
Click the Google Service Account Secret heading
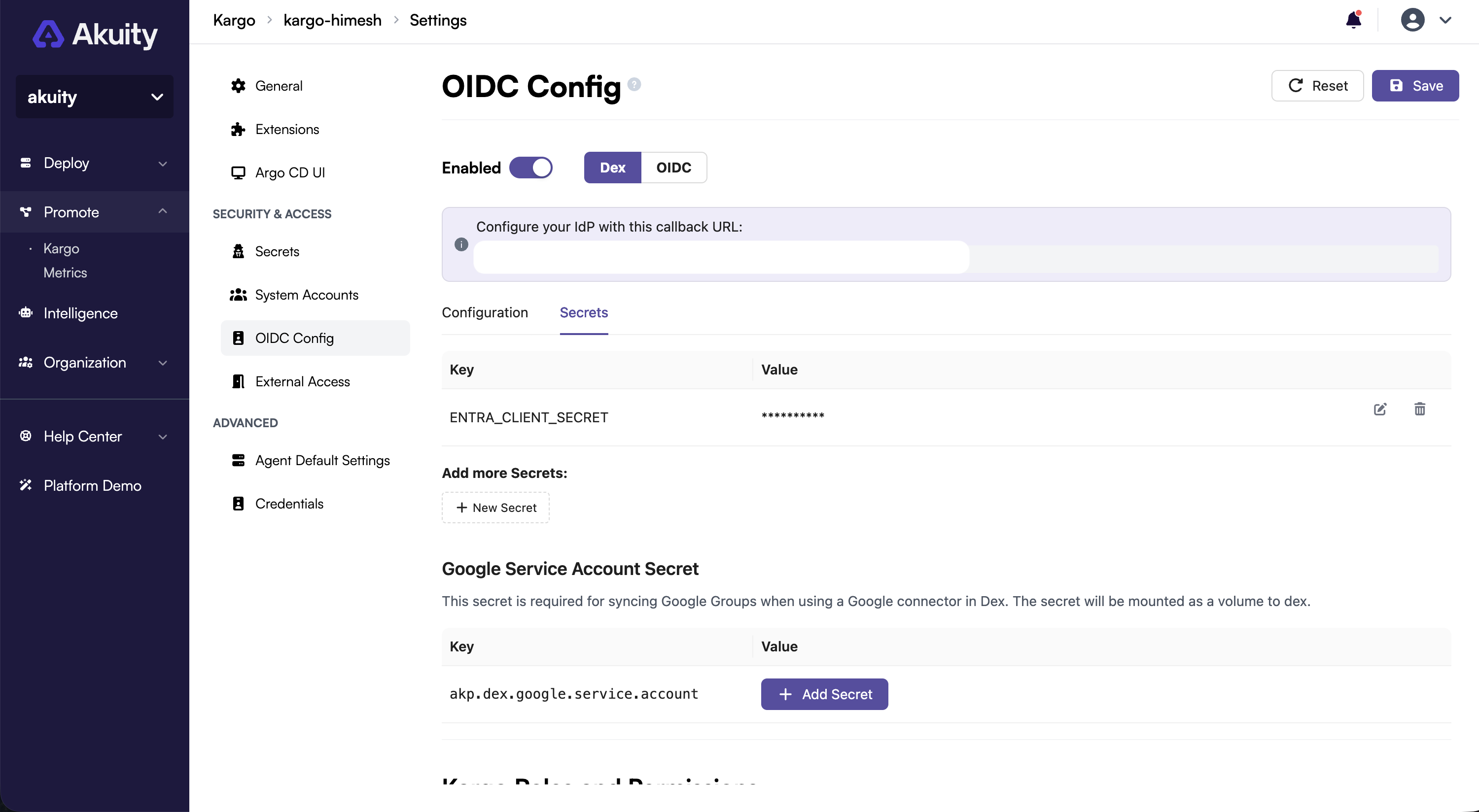pyautogui.click(x=570, y=569)
